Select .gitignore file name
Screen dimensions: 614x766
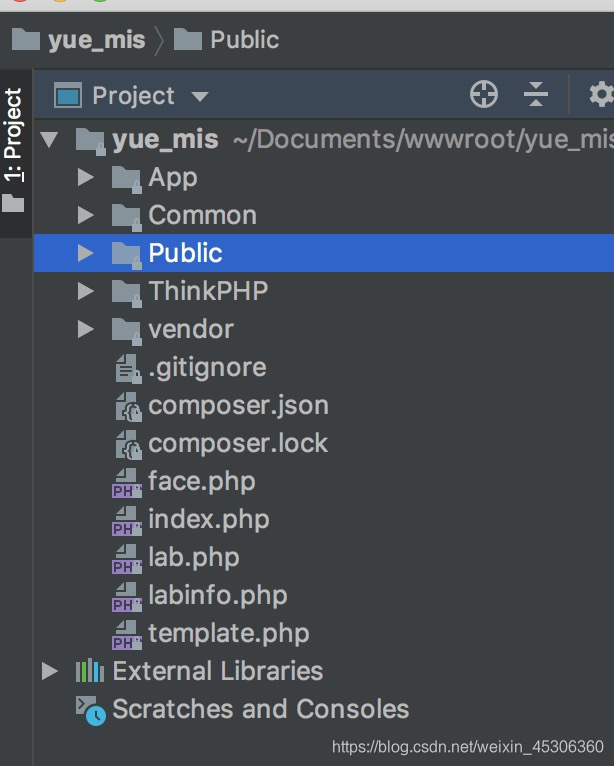pos(208,368)
